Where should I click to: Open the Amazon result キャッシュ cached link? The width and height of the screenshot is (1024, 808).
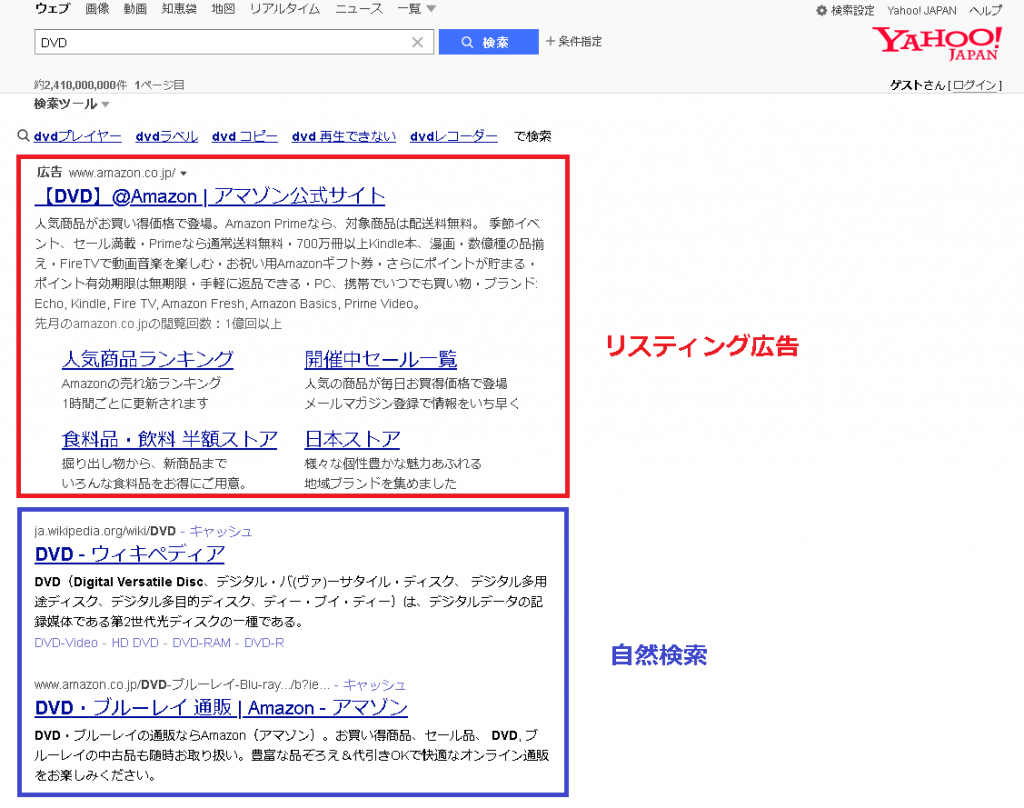point(374,685)
